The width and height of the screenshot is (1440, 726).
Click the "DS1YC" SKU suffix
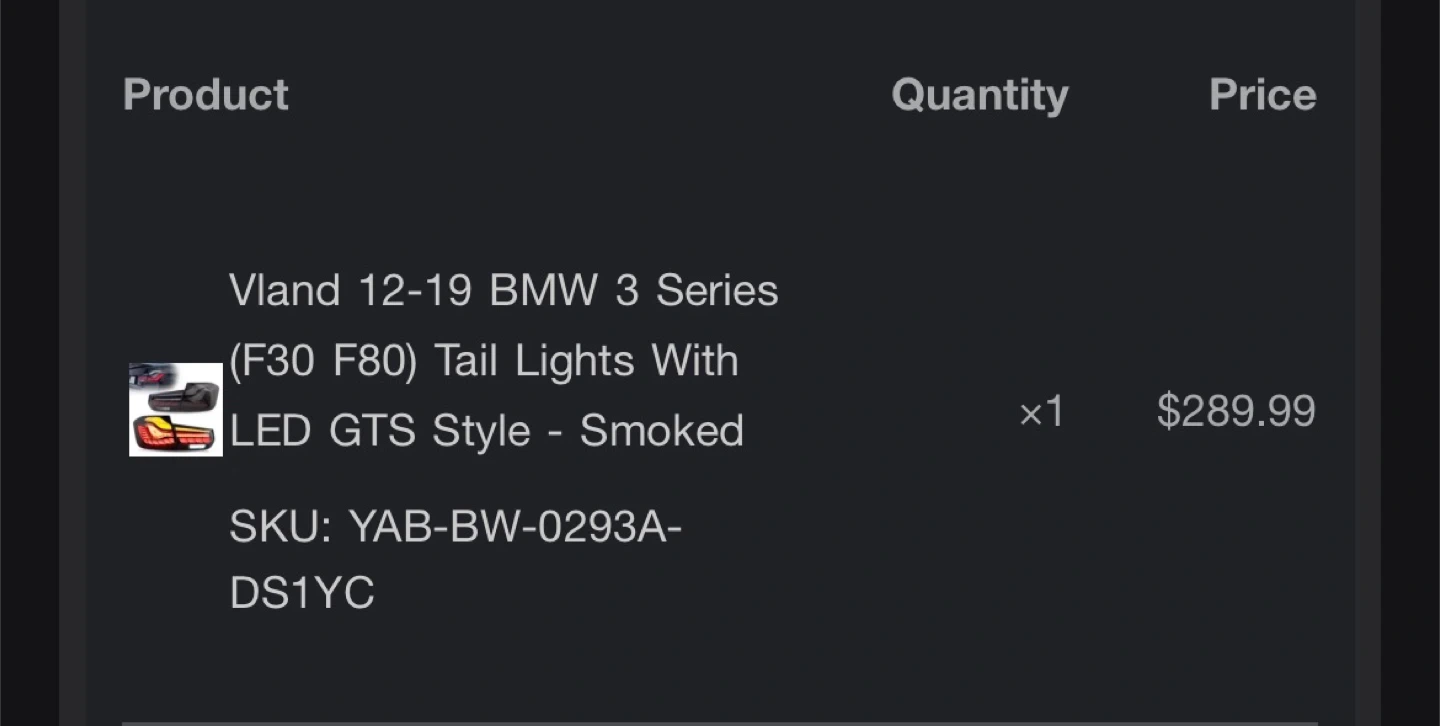(301, 593)
